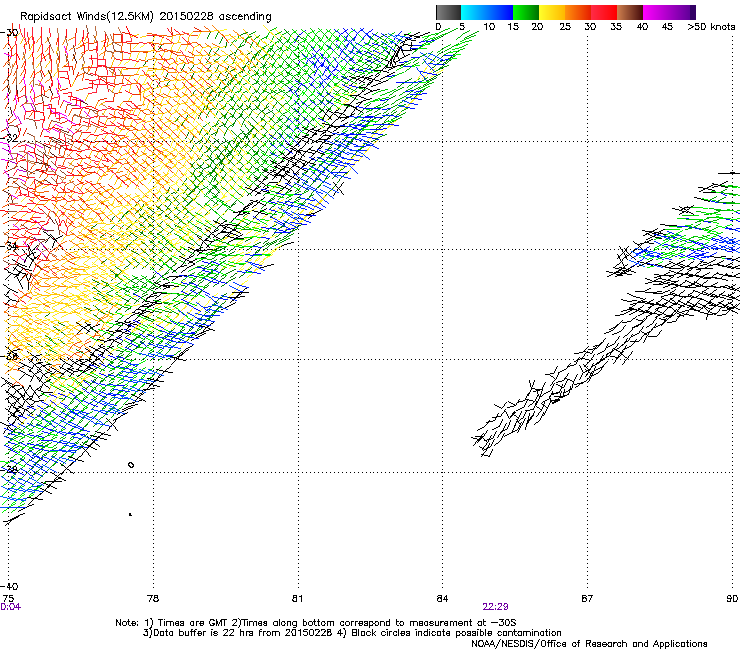
Task: Click the longitude label '90'
Action: pos(732,599)
